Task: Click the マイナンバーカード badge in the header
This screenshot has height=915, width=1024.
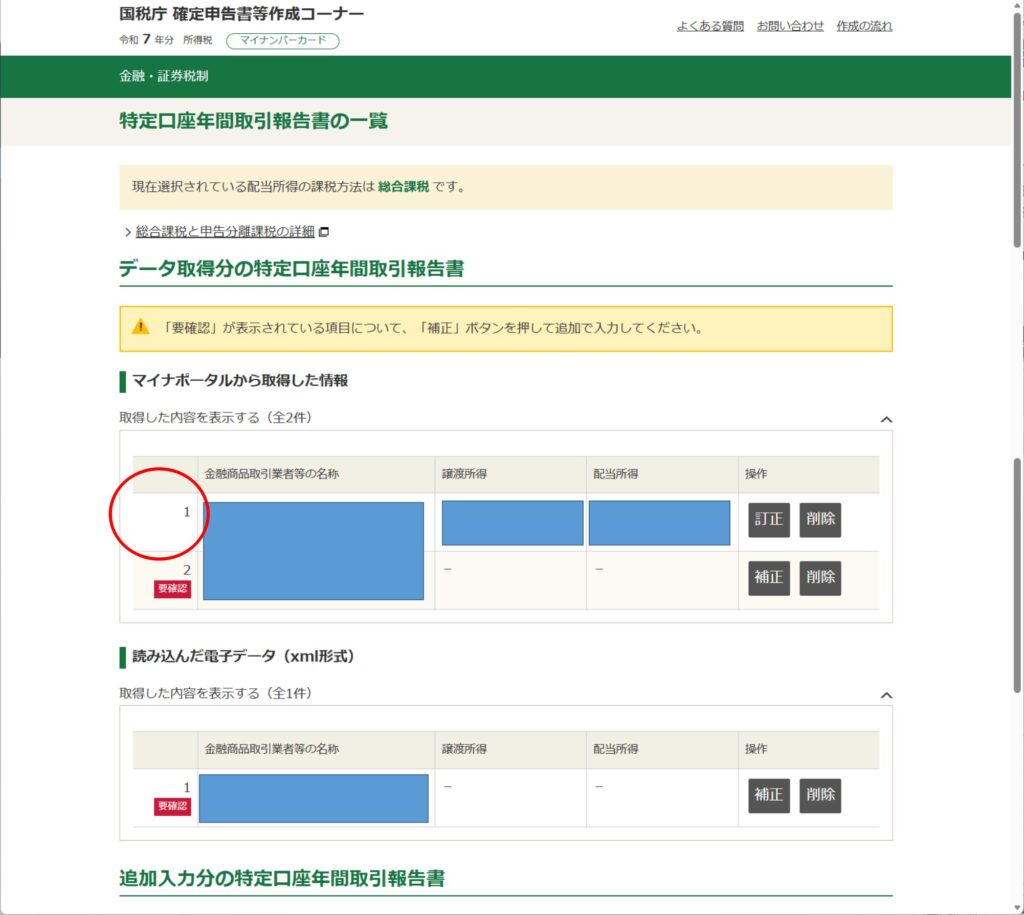Action: (x=282, y=41)
